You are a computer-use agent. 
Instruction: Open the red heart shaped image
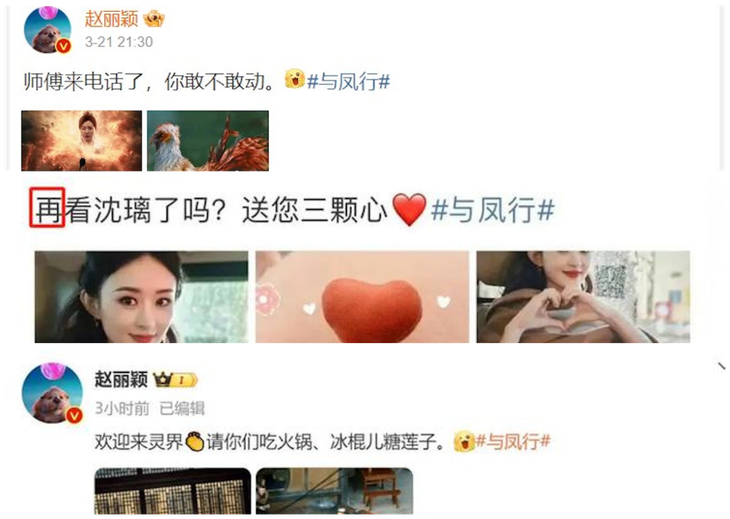coord(362,297)
